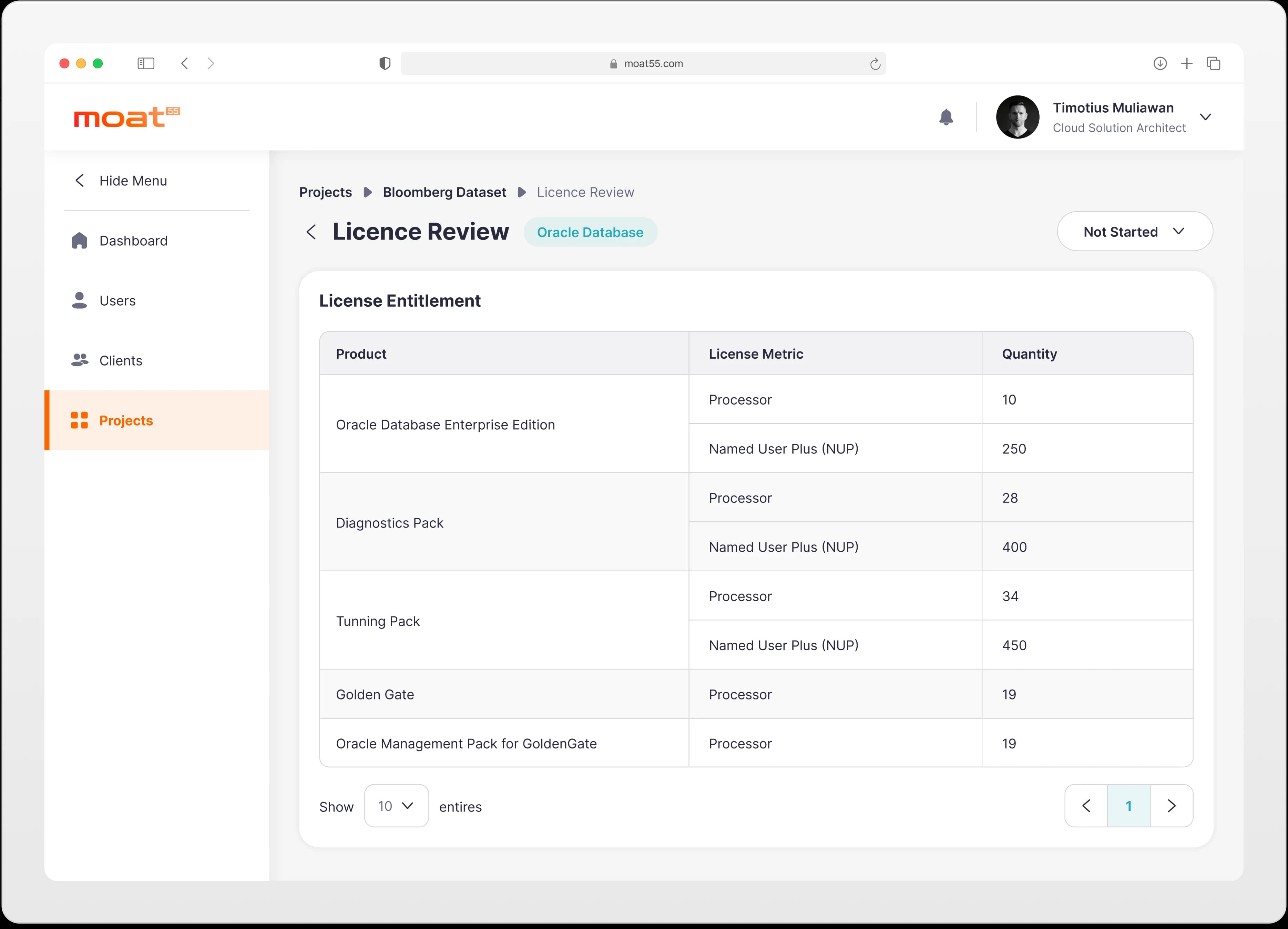Viewport: 1288px width, 929px height.
Task: Open the Show 10 entries dropdown
Action: click(396, 806)
